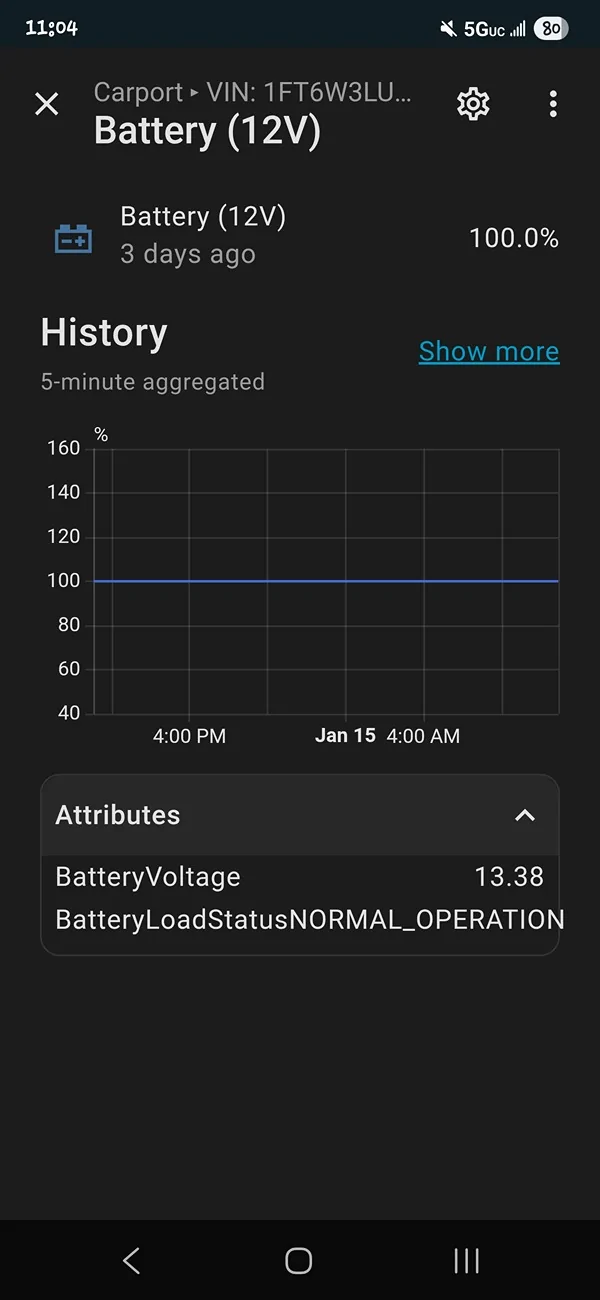Screen dimensions: 600x1300
Task: Close the Battery (12V) dialog
Action: coord(46,104)
